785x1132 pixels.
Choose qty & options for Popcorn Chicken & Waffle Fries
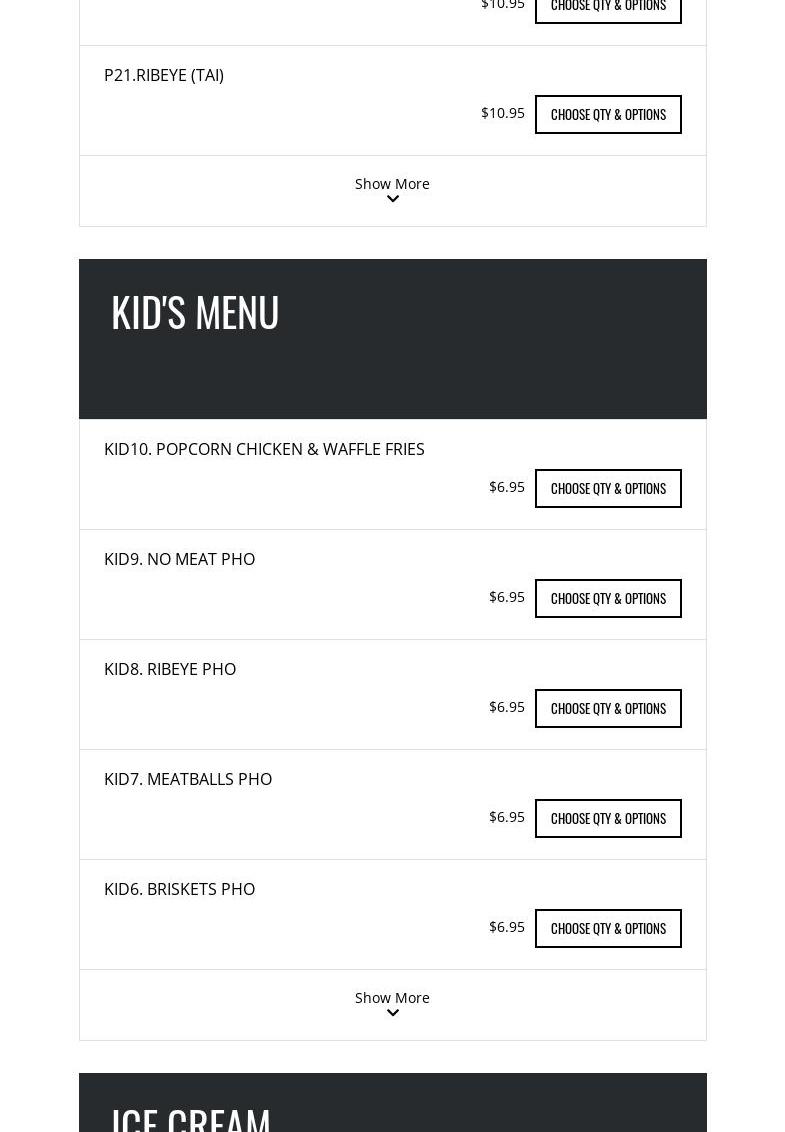[608, 488]
